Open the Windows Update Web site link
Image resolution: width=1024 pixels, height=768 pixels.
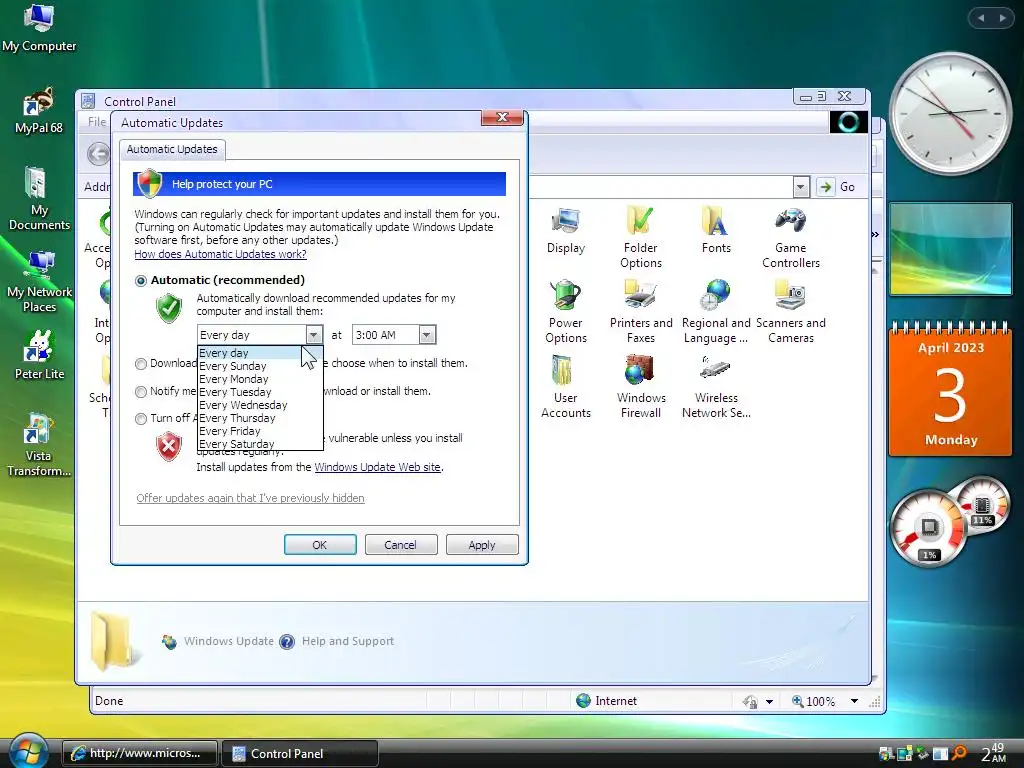tap(377, 467)
